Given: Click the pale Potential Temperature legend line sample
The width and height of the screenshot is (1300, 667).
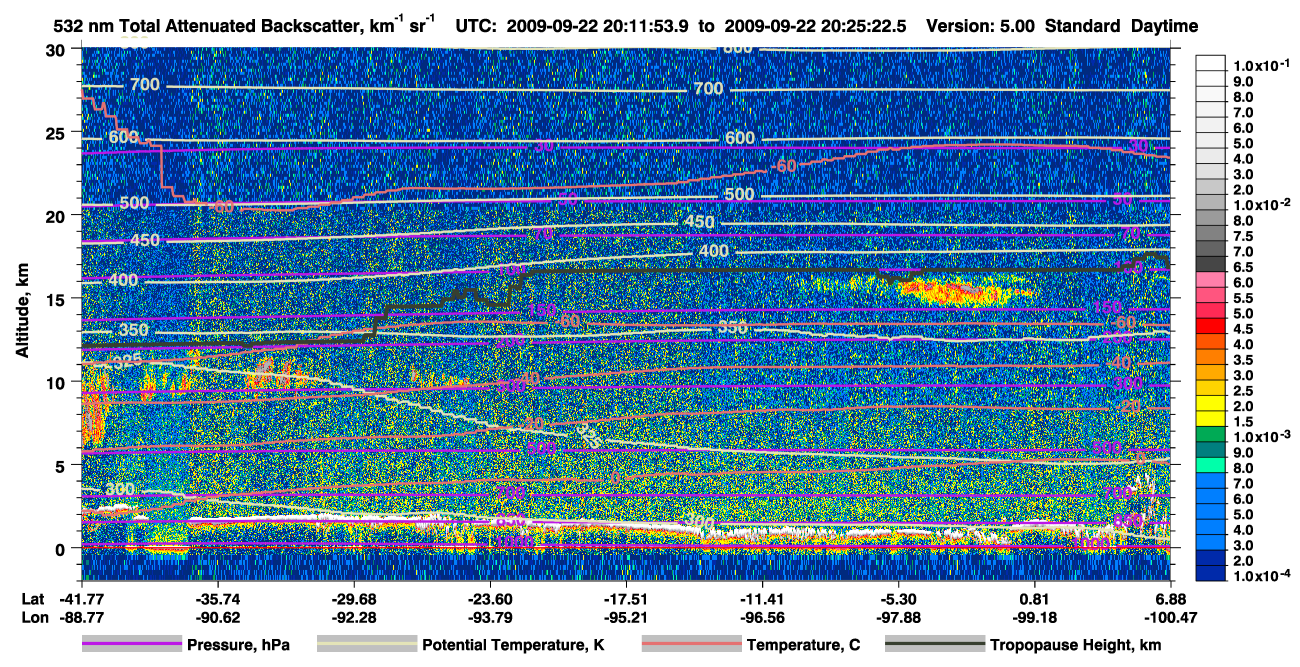Looking at the screenshot, I should coord(366,645).
